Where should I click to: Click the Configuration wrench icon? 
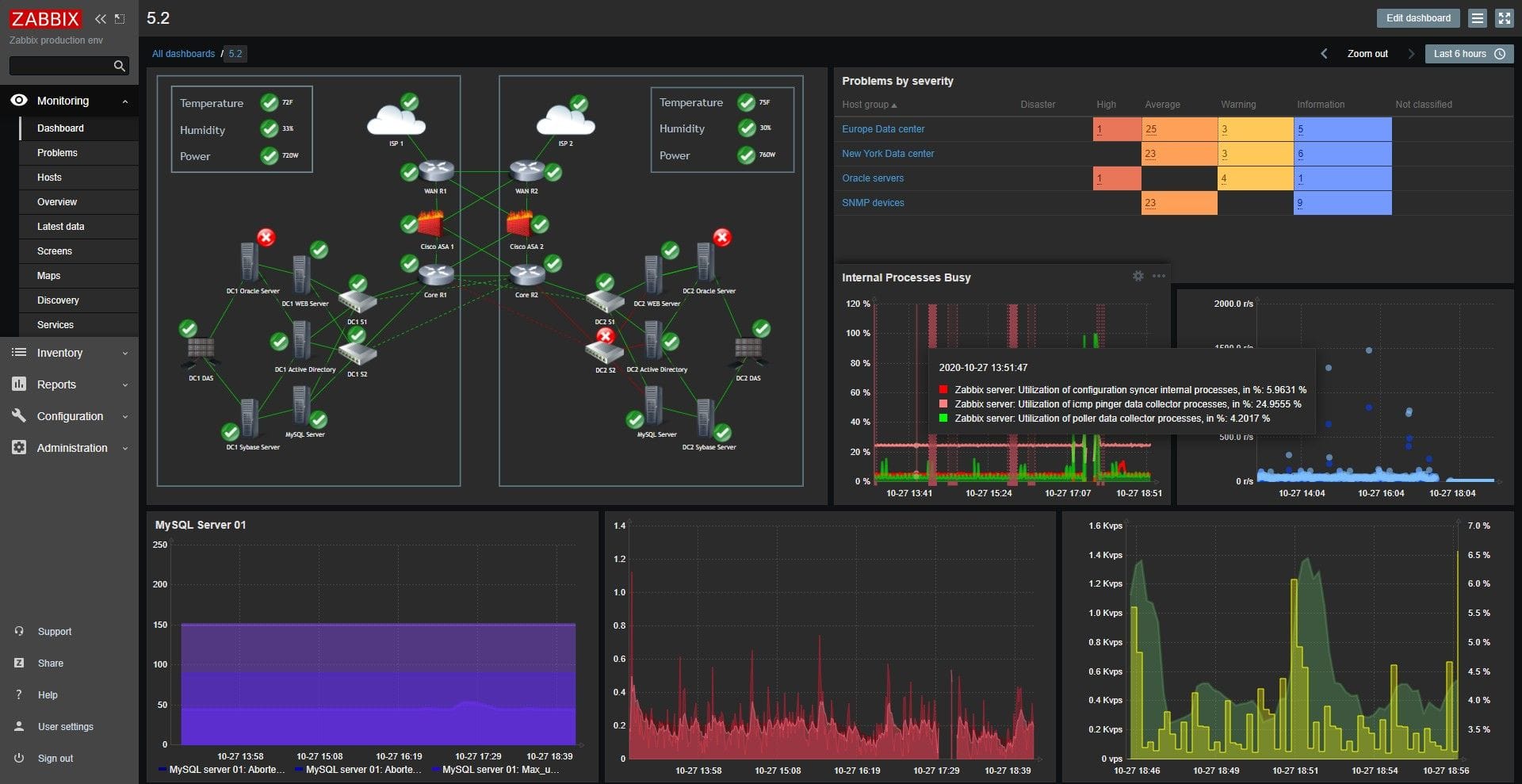pos(17,416)
